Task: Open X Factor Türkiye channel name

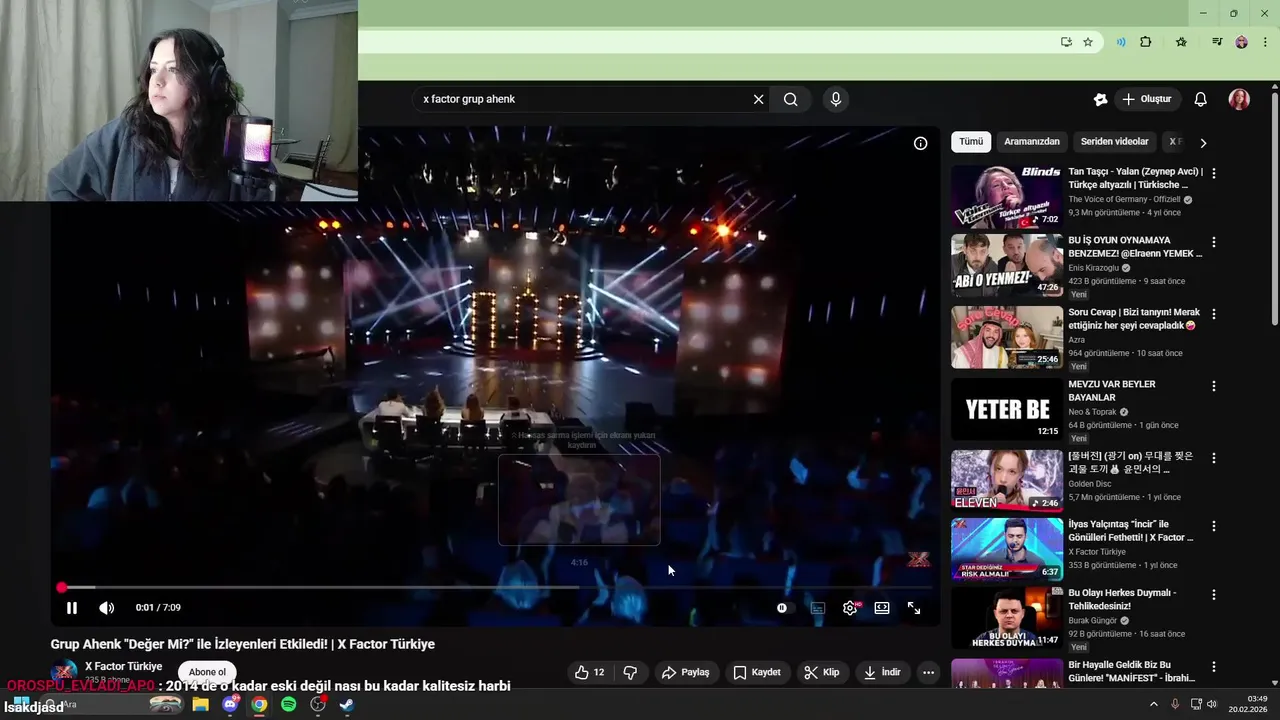Action: [123, 666]
